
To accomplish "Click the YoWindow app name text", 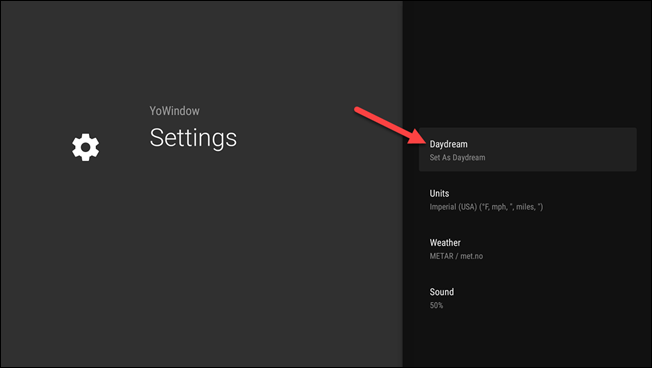I will 174,111.
